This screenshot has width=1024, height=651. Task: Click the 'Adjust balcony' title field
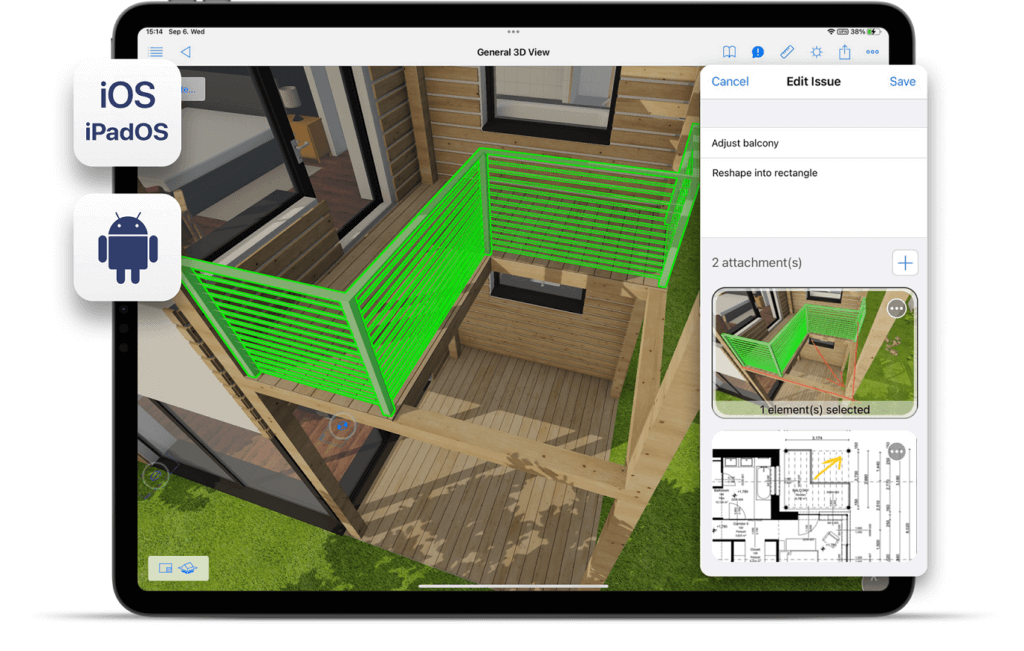click(x=813, y=143)
